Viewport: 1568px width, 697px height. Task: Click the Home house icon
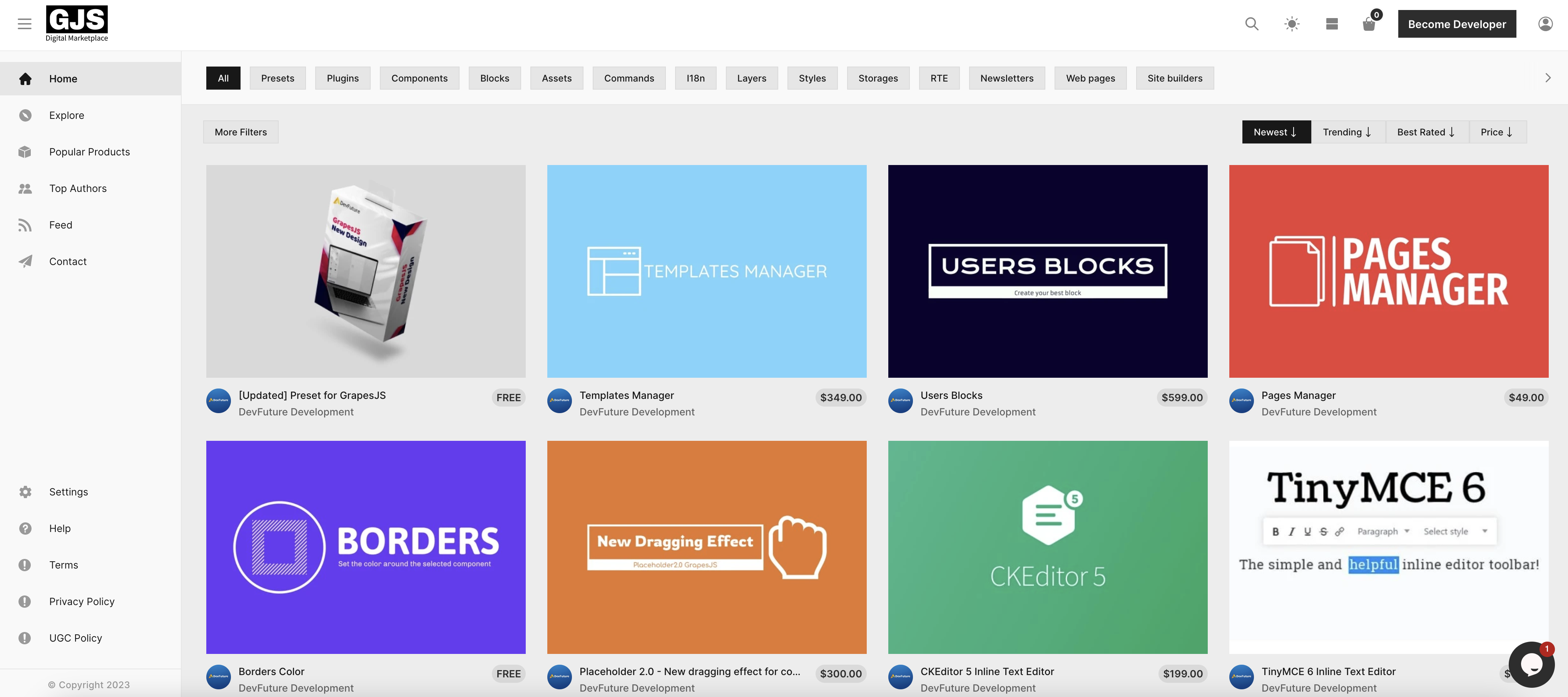pos(25,78)
